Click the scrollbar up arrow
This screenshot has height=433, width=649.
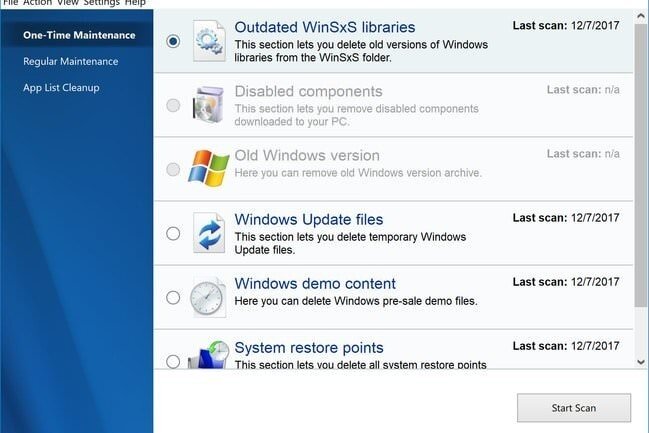(641, 17)
